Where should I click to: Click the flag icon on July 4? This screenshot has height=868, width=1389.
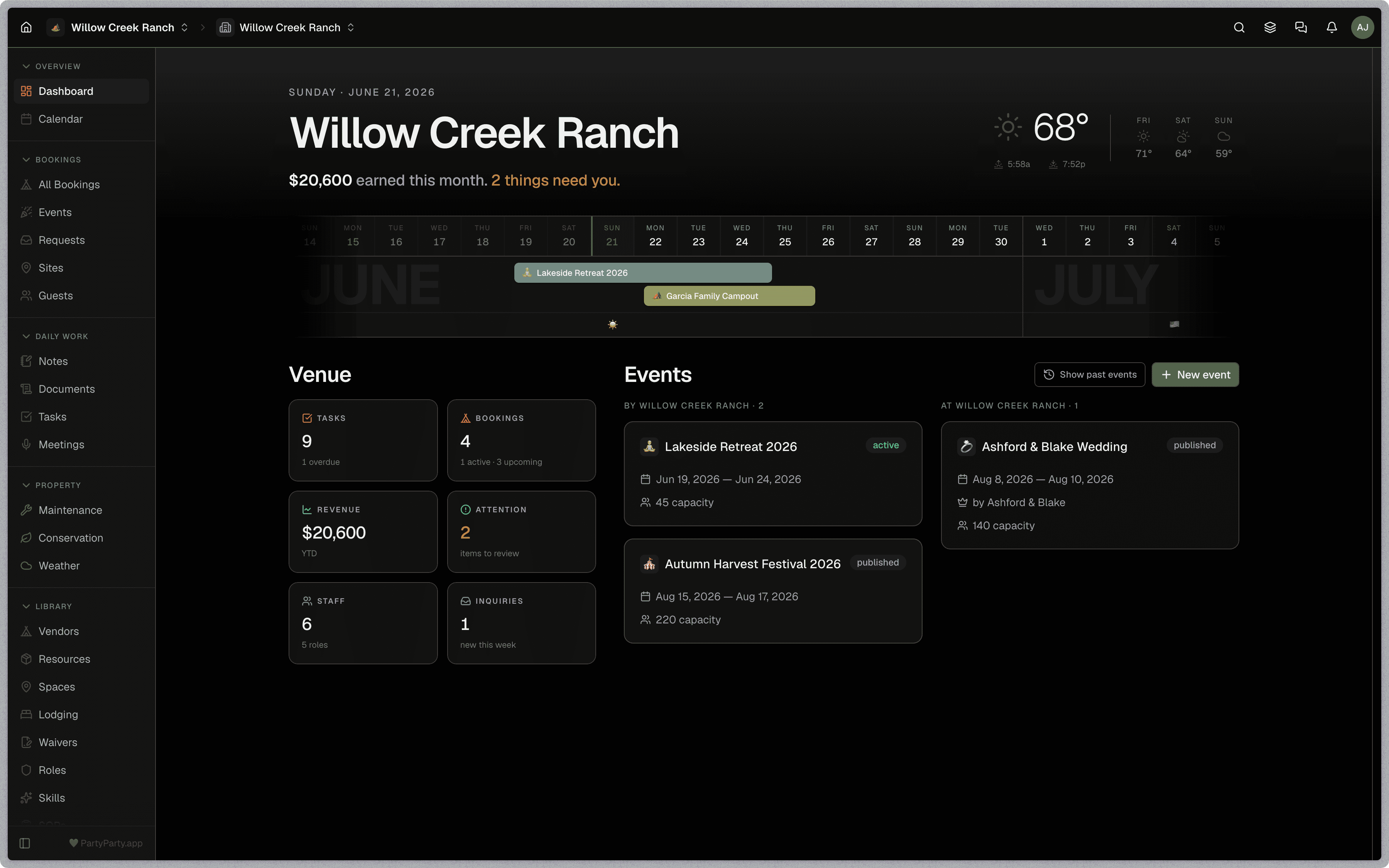(x=1174, y=324)
